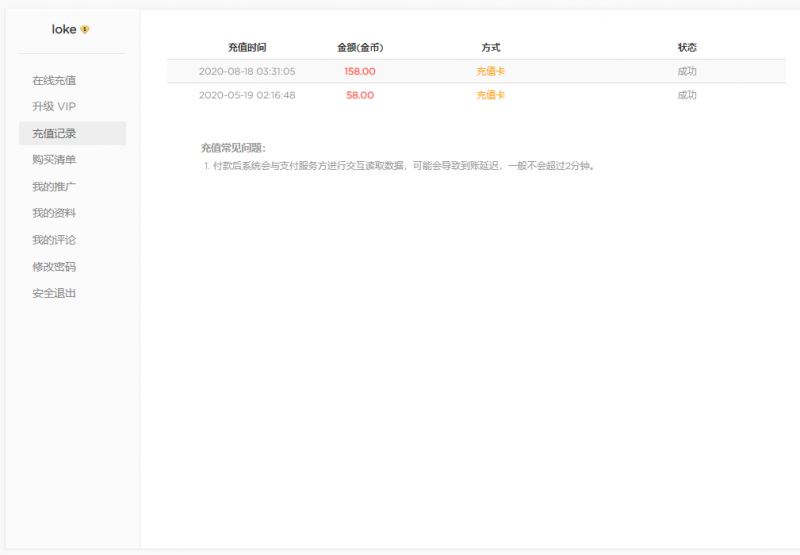Click 成功 status in the 158.00 row
800x555 pixels.
coord(687,71)
